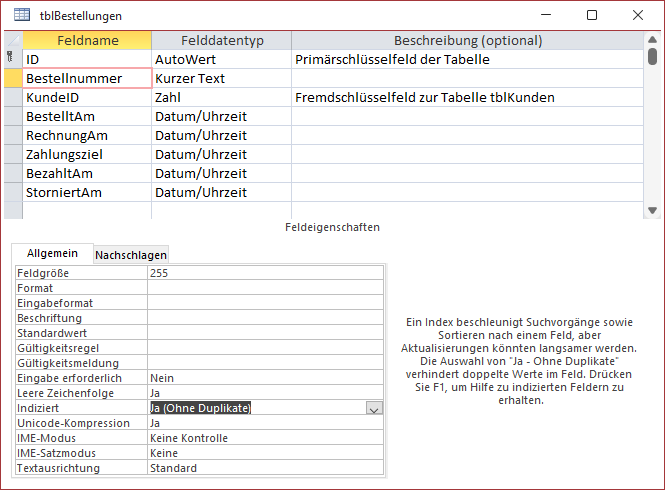Click the Beschriftung property value field
The height and width of the screenshot is (490, 665).
coord(265,318)
